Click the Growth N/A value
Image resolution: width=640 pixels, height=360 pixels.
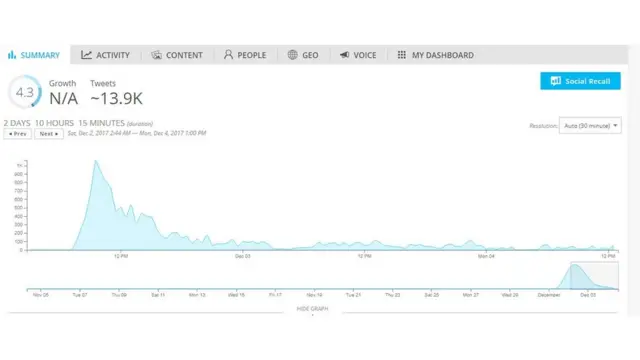pyautogui.click(x=63, y=98)
